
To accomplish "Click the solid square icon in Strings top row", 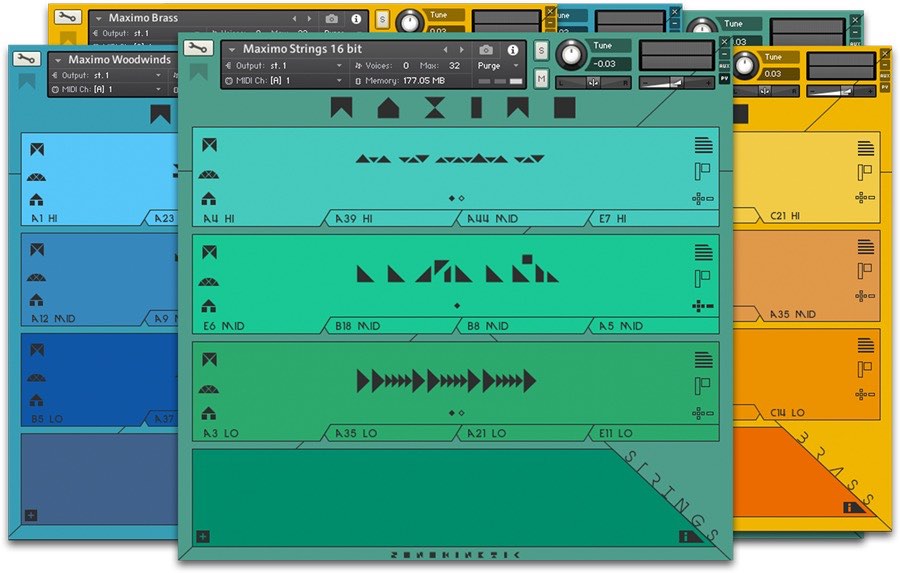I will click(565, 108).
